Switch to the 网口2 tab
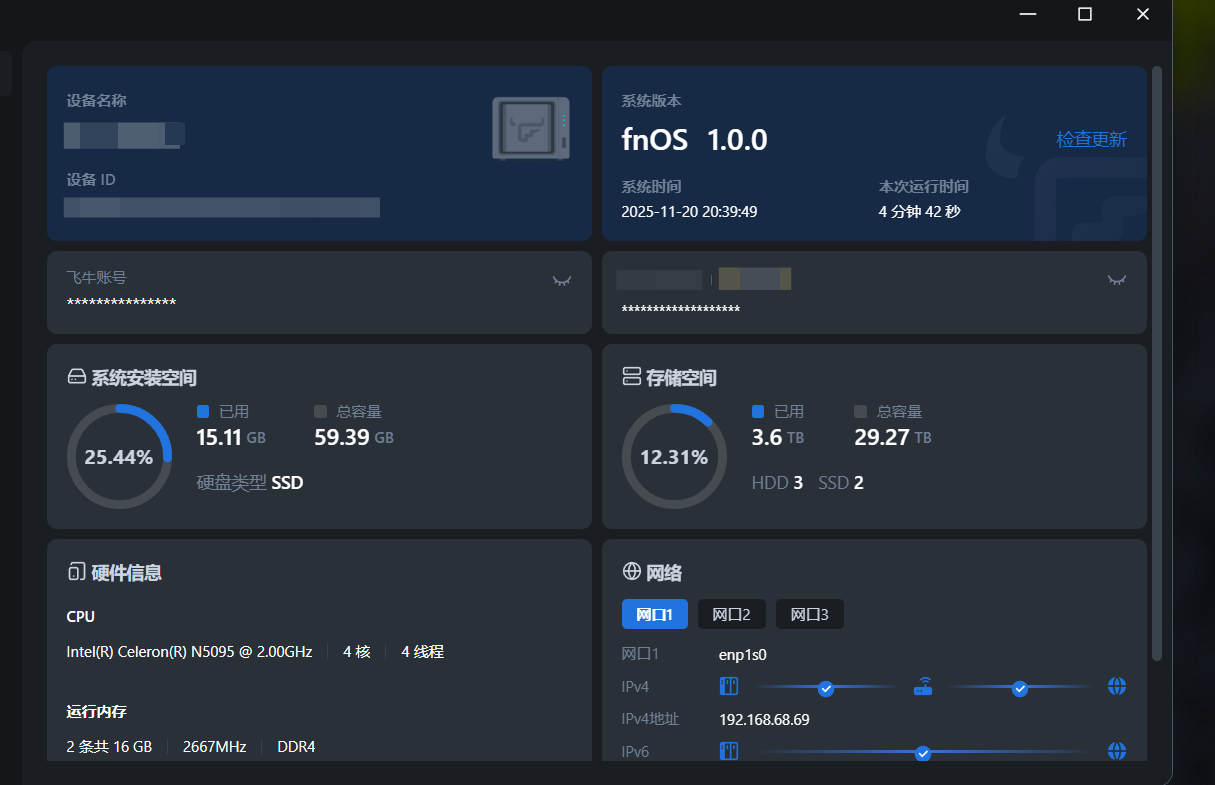 [x=731, y=614]
